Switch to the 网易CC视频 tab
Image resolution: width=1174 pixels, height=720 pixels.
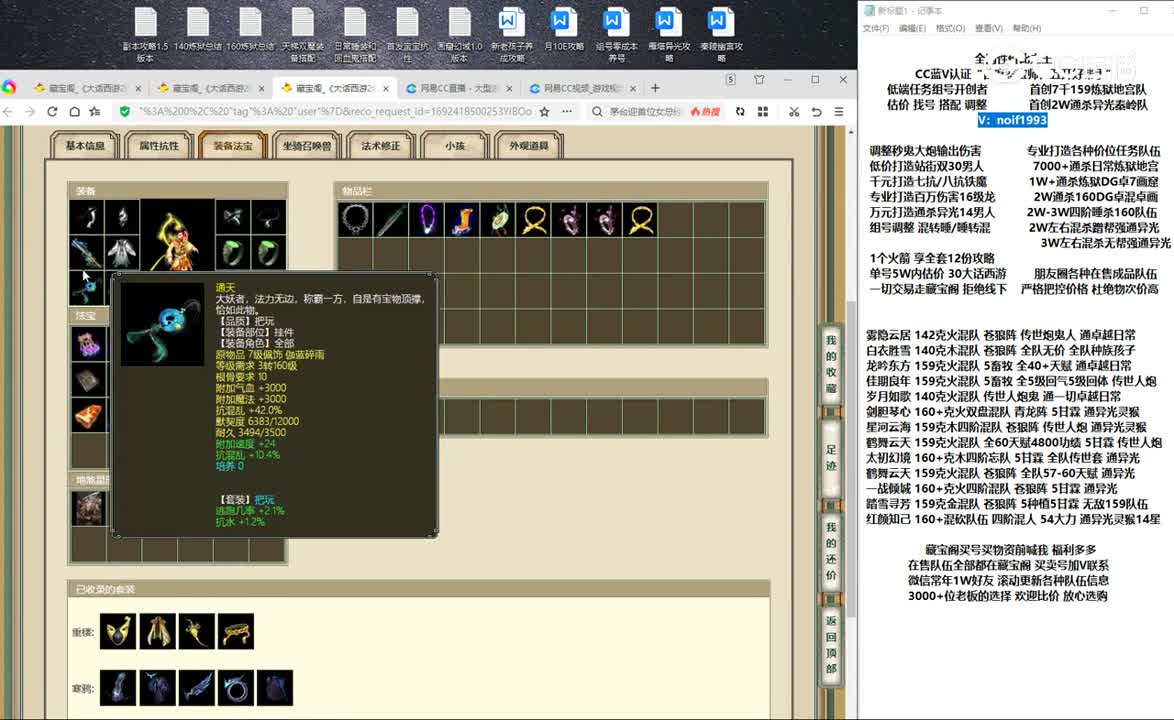pyautogui.click(x=582, y=88)
